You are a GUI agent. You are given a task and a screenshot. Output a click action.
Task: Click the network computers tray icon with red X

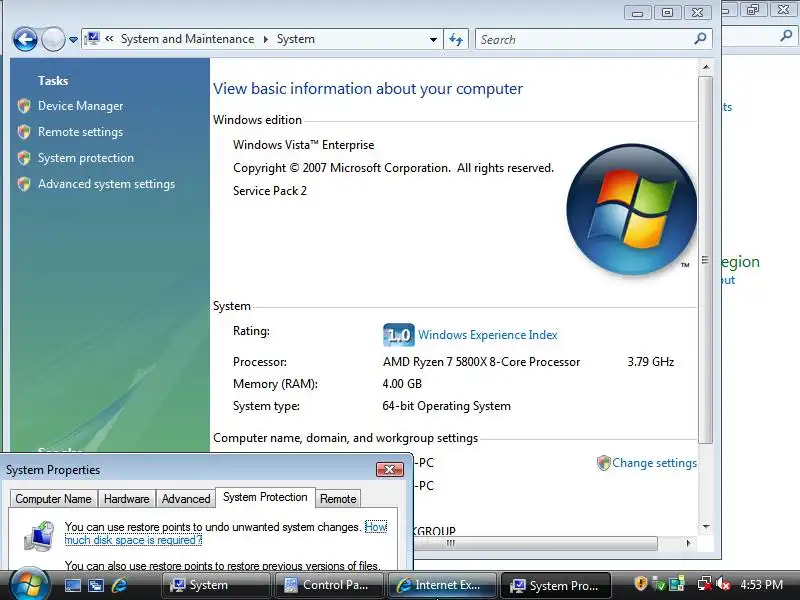pyautogui.click(x=705, y=584)
